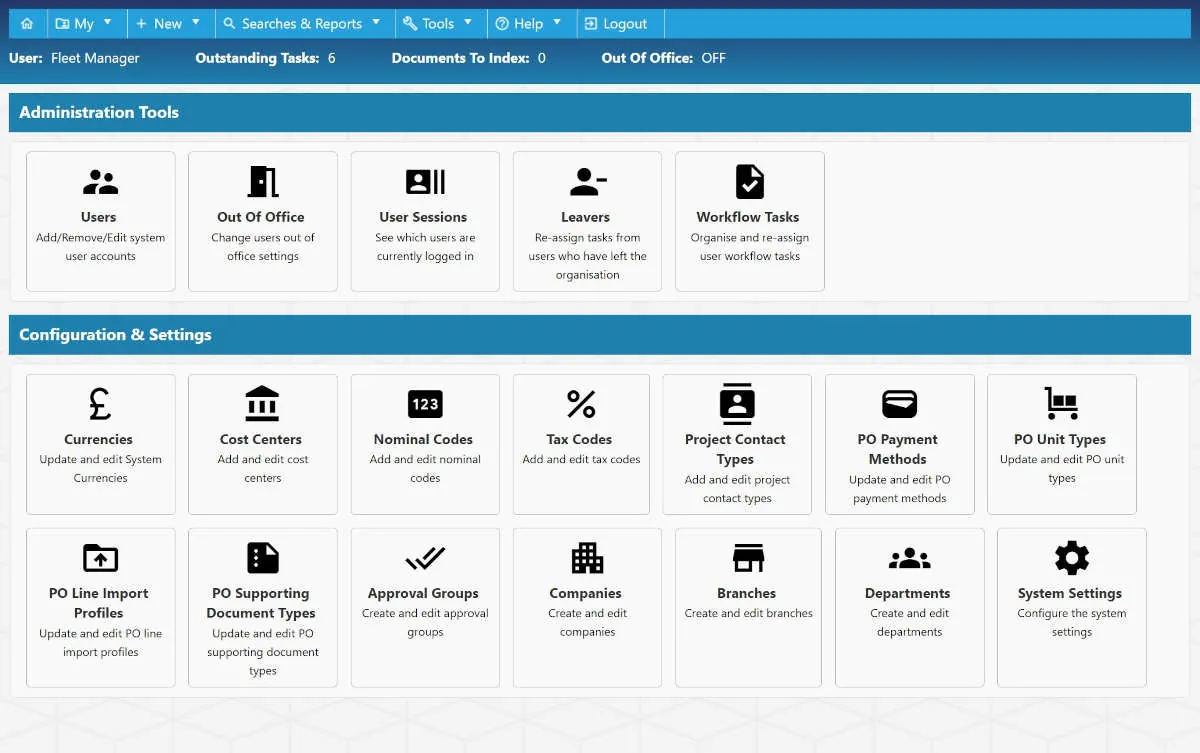
Task: Click the PO Supporting Document Types file icon
Action: pos(263,558)
